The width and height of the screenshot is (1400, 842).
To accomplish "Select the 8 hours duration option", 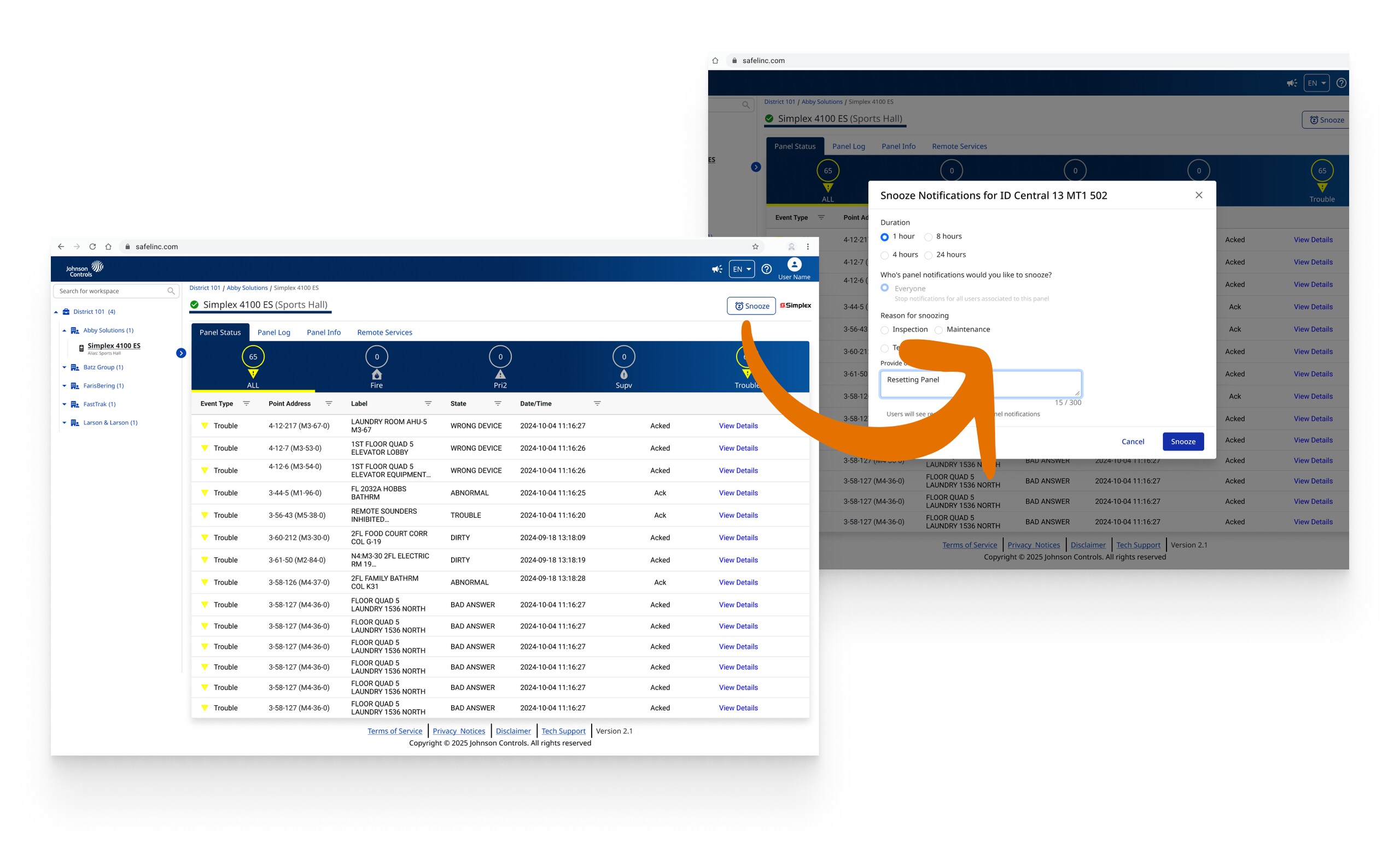I will [x=929, y=237].
